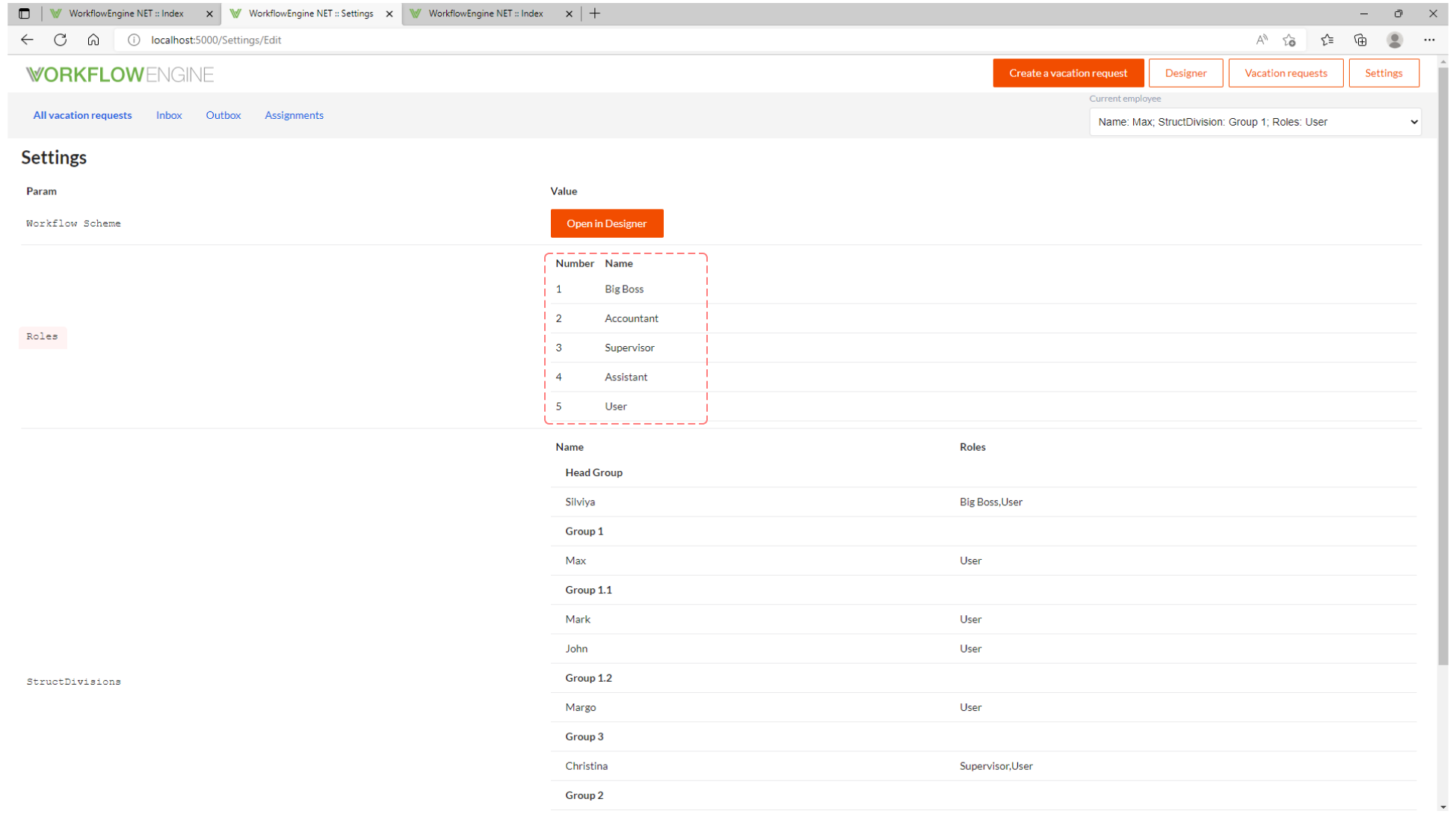1456x814 pixels.
Task: Click Create a vacation request button
Action: 1068,73
